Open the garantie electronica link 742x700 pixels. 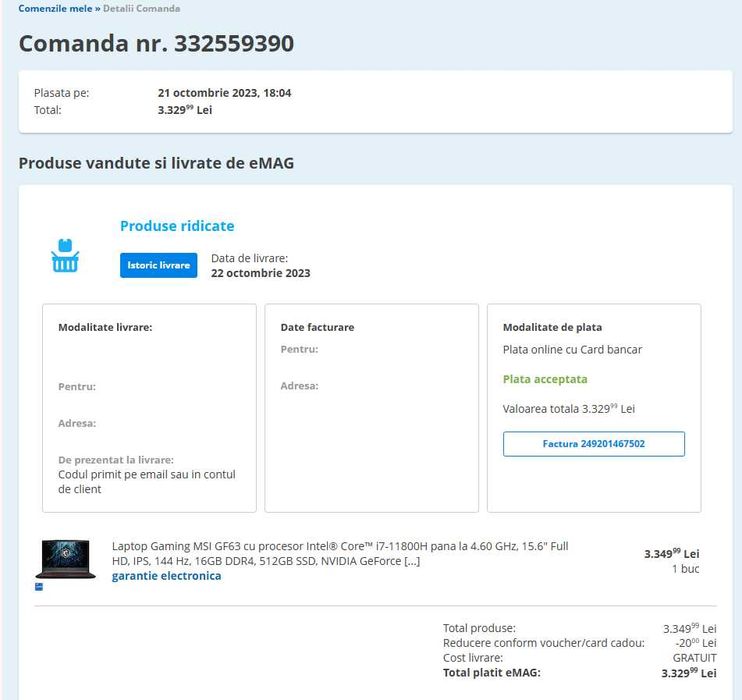tap(167, 576)
